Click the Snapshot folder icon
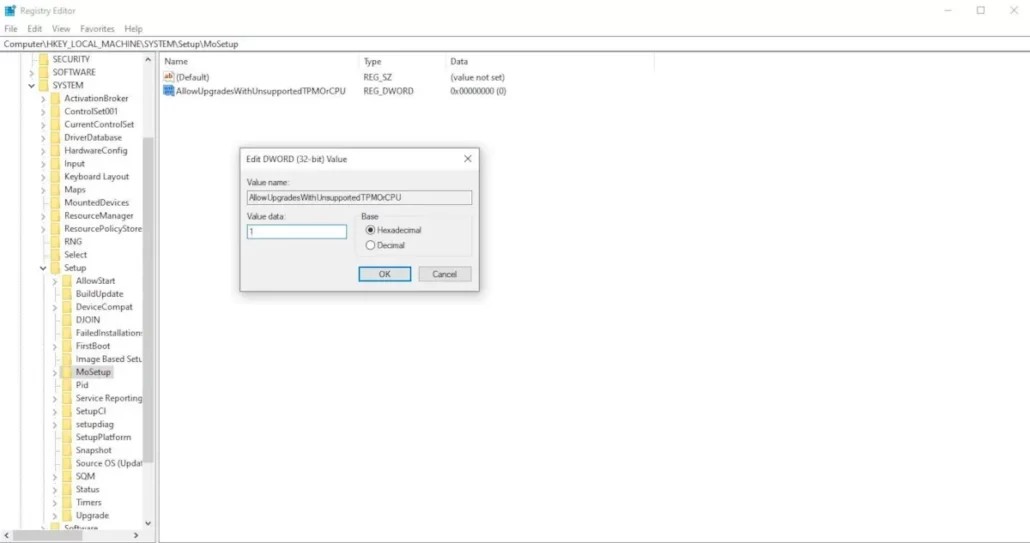Screen dimensions: 1030x543 [x=67, y=450]
